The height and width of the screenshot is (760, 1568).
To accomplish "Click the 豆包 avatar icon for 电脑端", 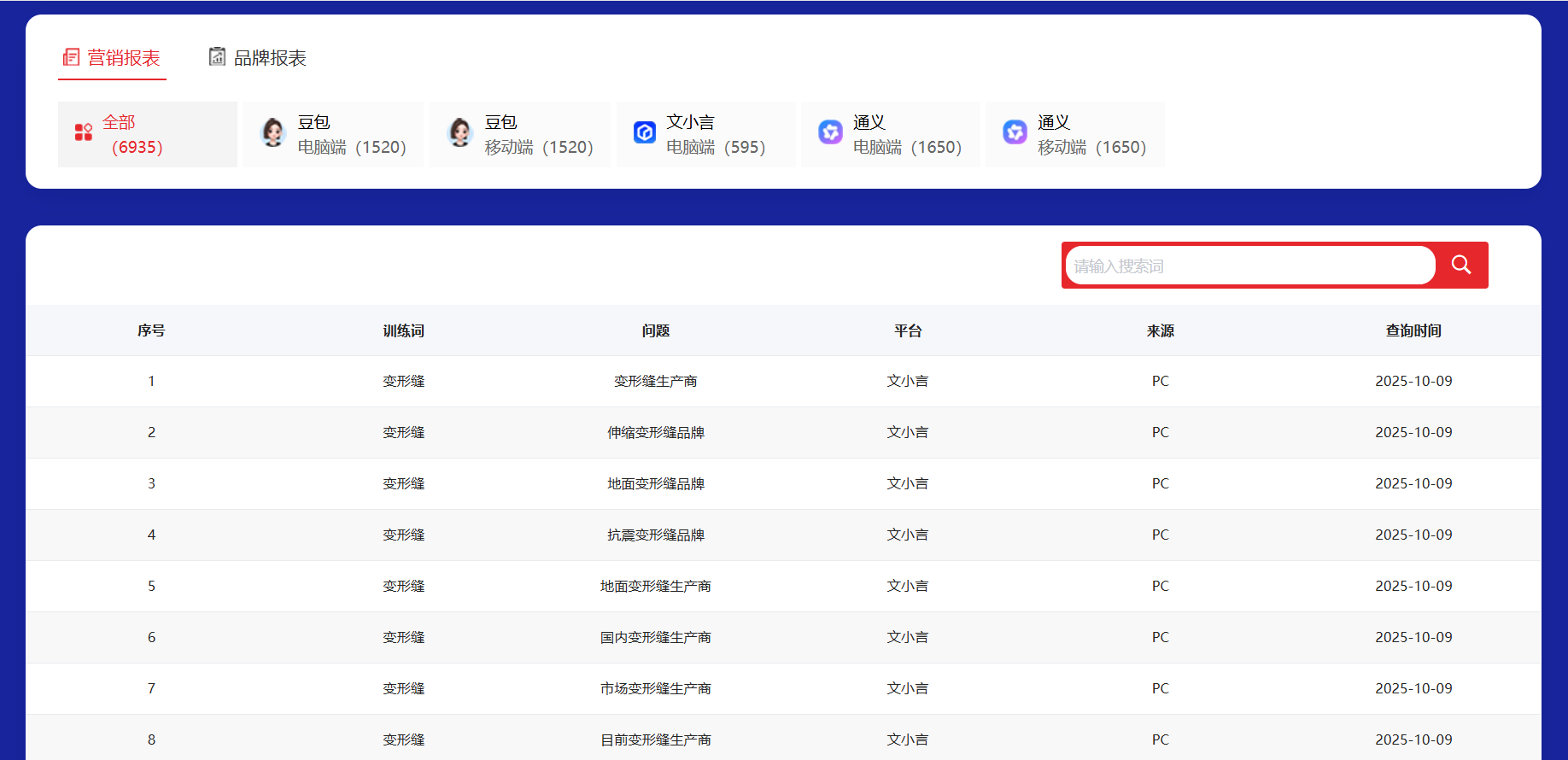I will point(273,132).
